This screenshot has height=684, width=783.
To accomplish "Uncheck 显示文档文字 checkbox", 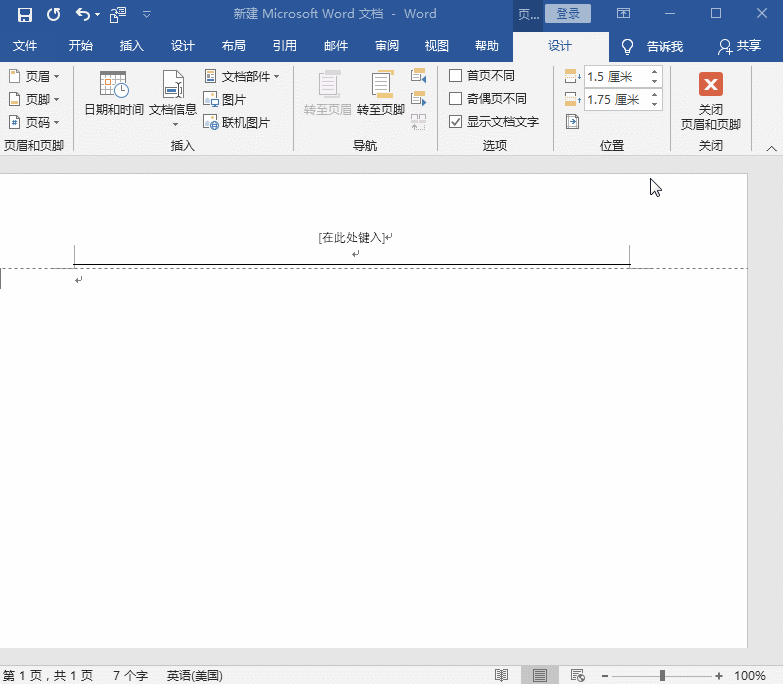I will pyautogui.click(x=456, y=122).
